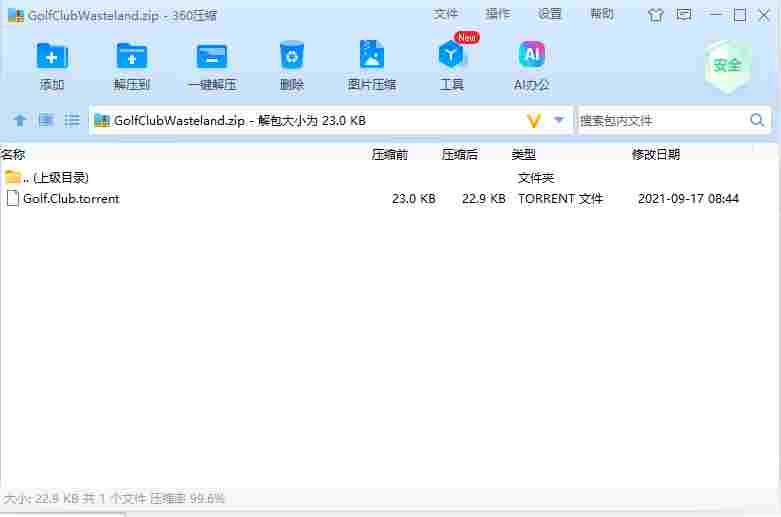The width and height of the screenshot is (781, 517).
Task: Click the skin (shirt) icon in the title bar
Action: pos(655,15)
